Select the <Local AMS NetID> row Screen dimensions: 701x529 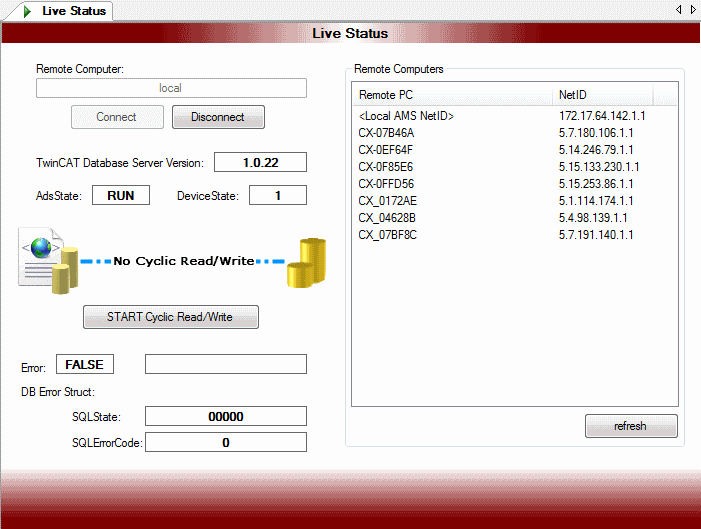(515, 116)
